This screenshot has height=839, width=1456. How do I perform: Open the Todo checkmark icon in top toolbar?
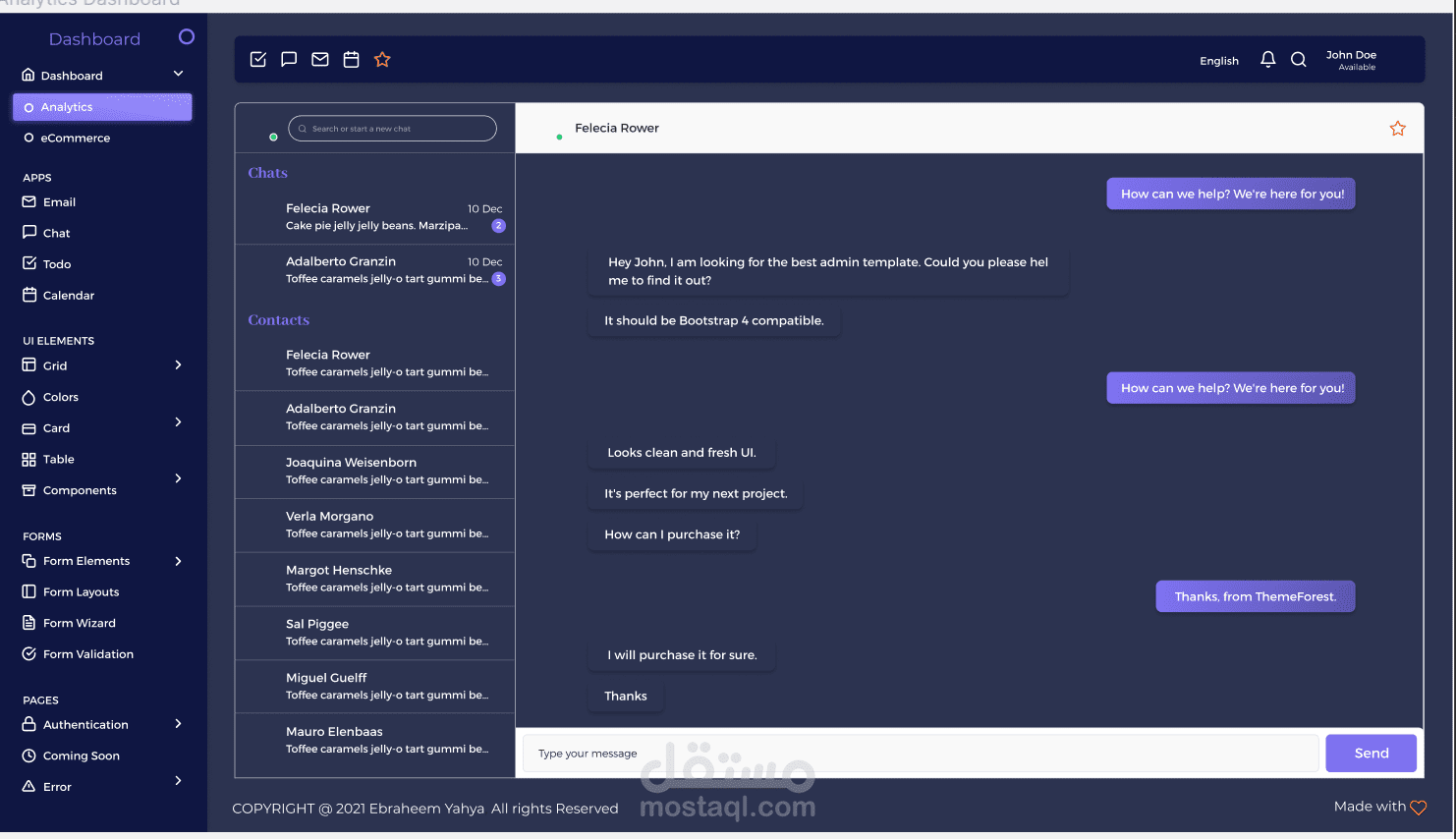click(257, 59)
